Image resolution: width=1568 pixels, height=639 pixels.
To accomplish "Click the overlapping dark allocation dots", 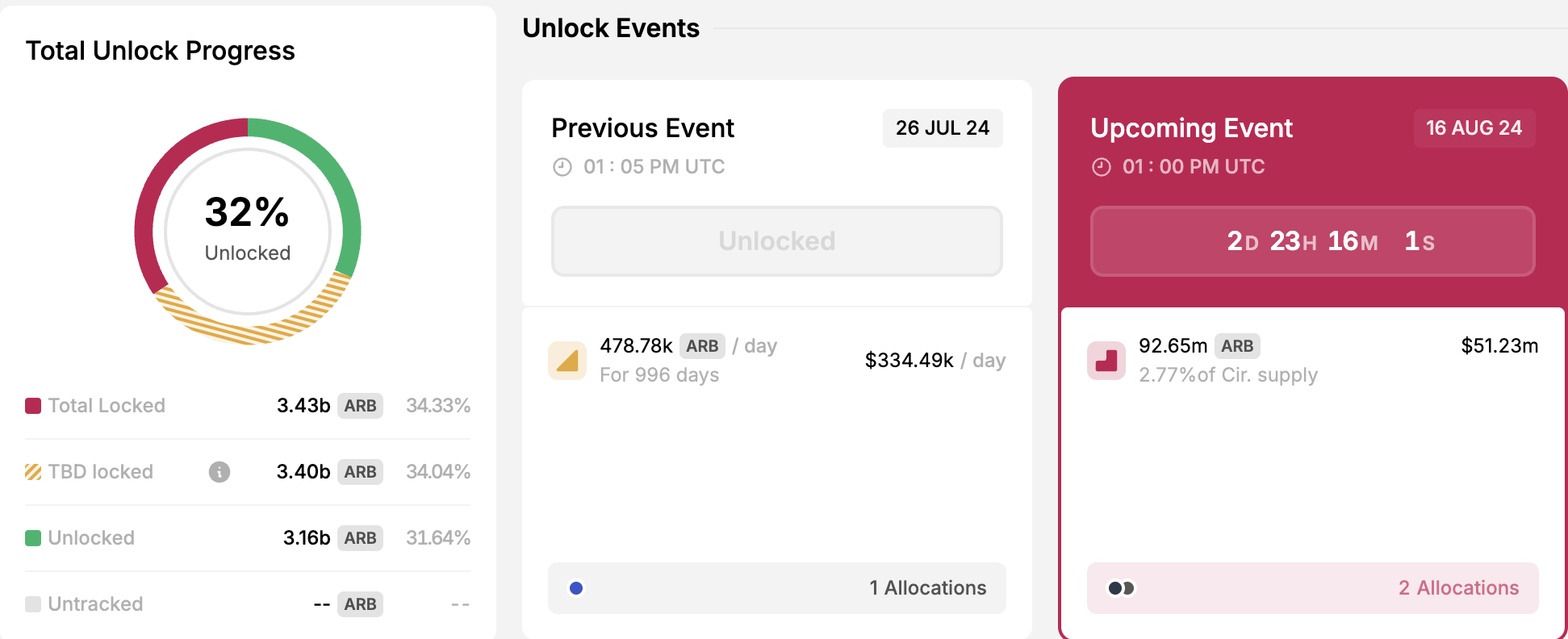I will (x=1121, y=588).
